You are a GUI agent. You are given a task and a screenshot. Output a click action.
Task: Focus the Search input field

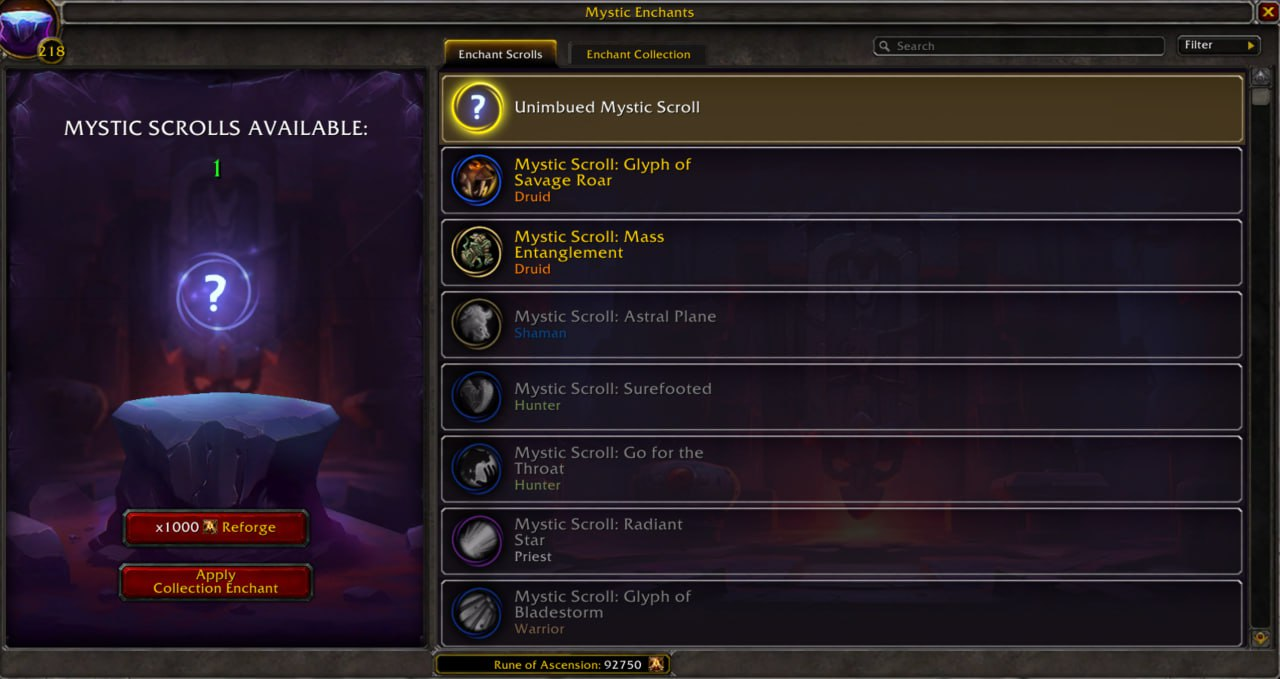1018,46
